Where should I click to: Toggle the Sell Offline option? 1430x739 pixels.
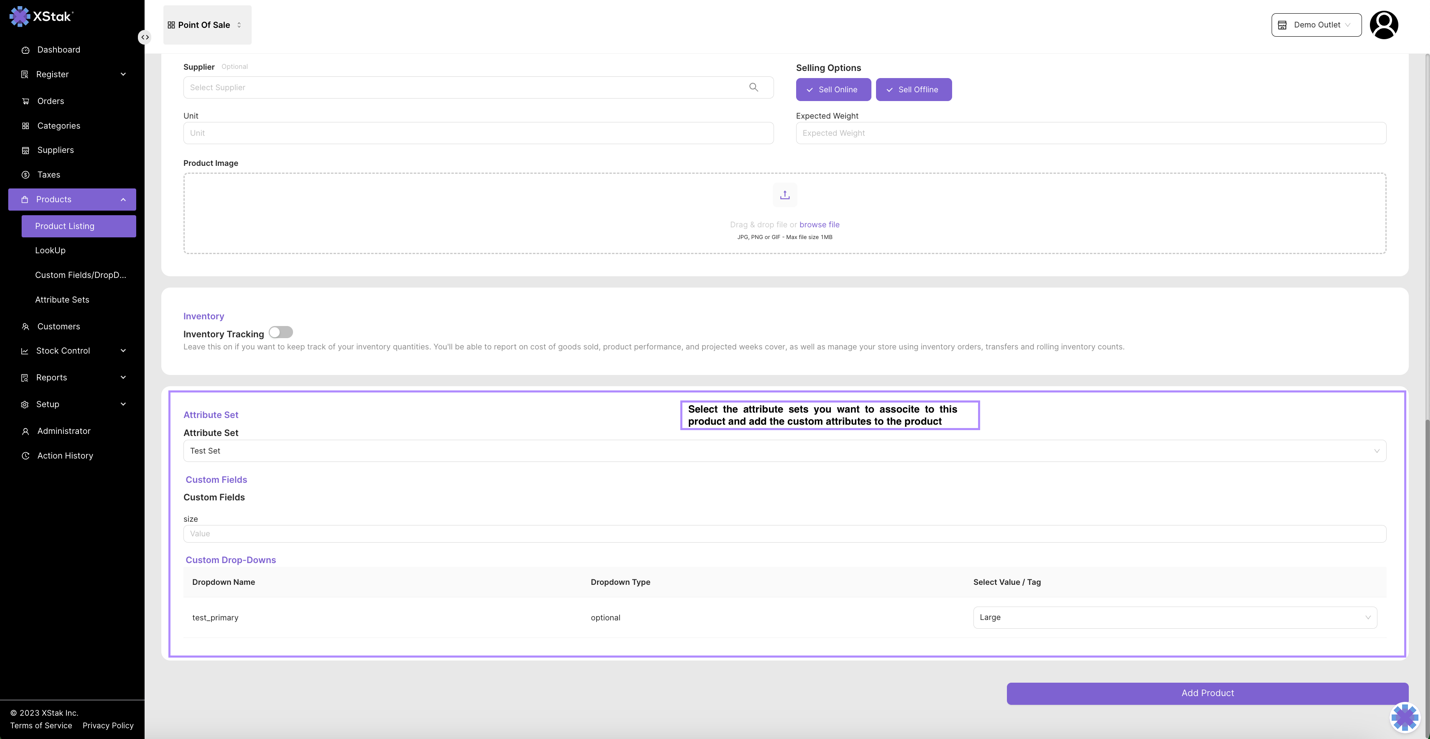913,90
